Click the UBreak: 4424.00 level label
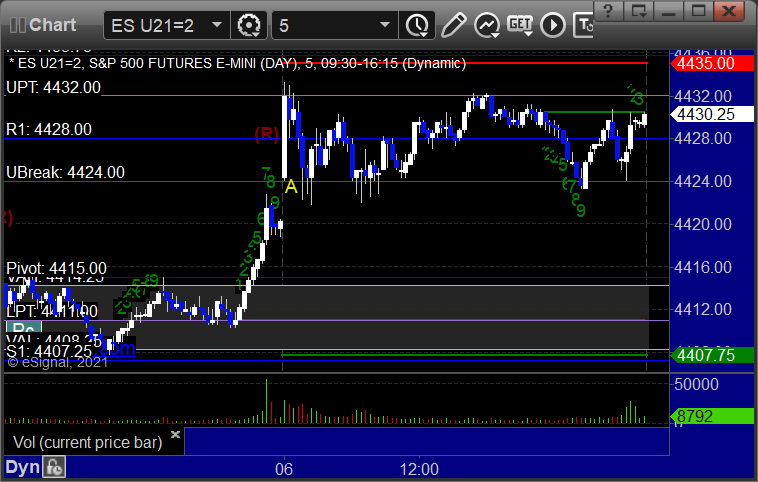This screenshot has width=758, height=482. click(x=65, y=173)
